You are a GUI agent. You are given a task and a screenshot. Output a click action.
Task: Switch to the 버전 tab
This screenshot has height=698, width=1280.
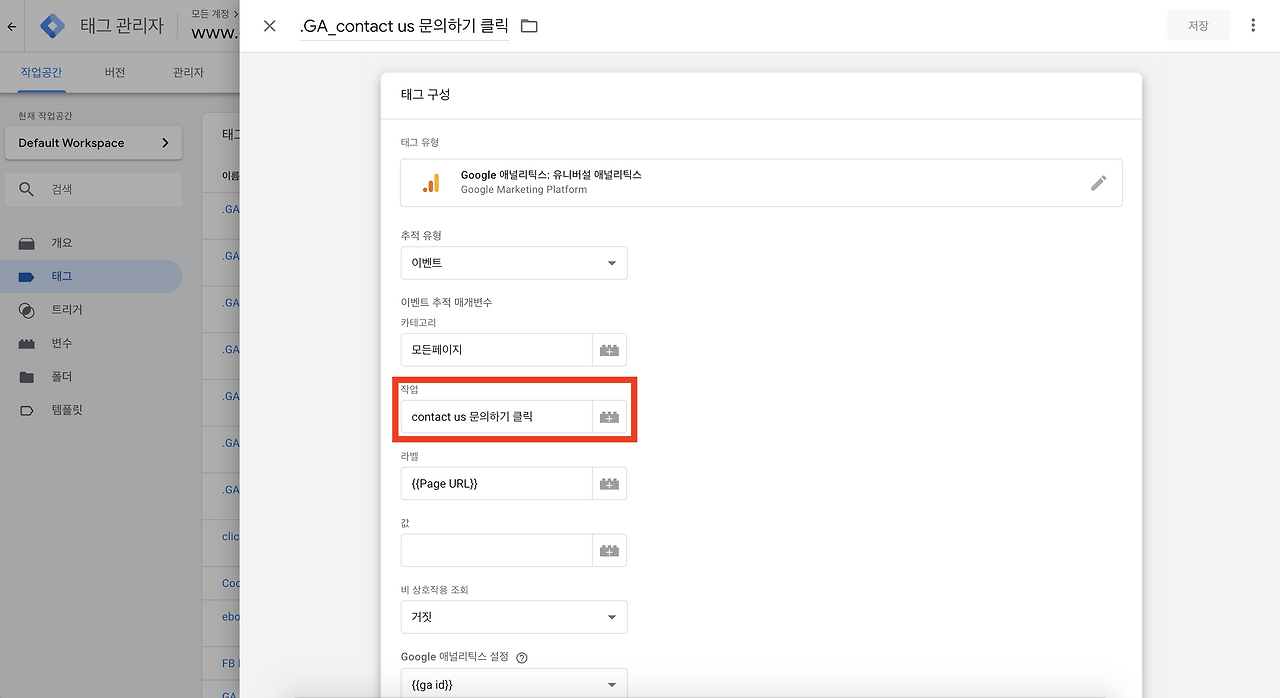tap(115, 72)
